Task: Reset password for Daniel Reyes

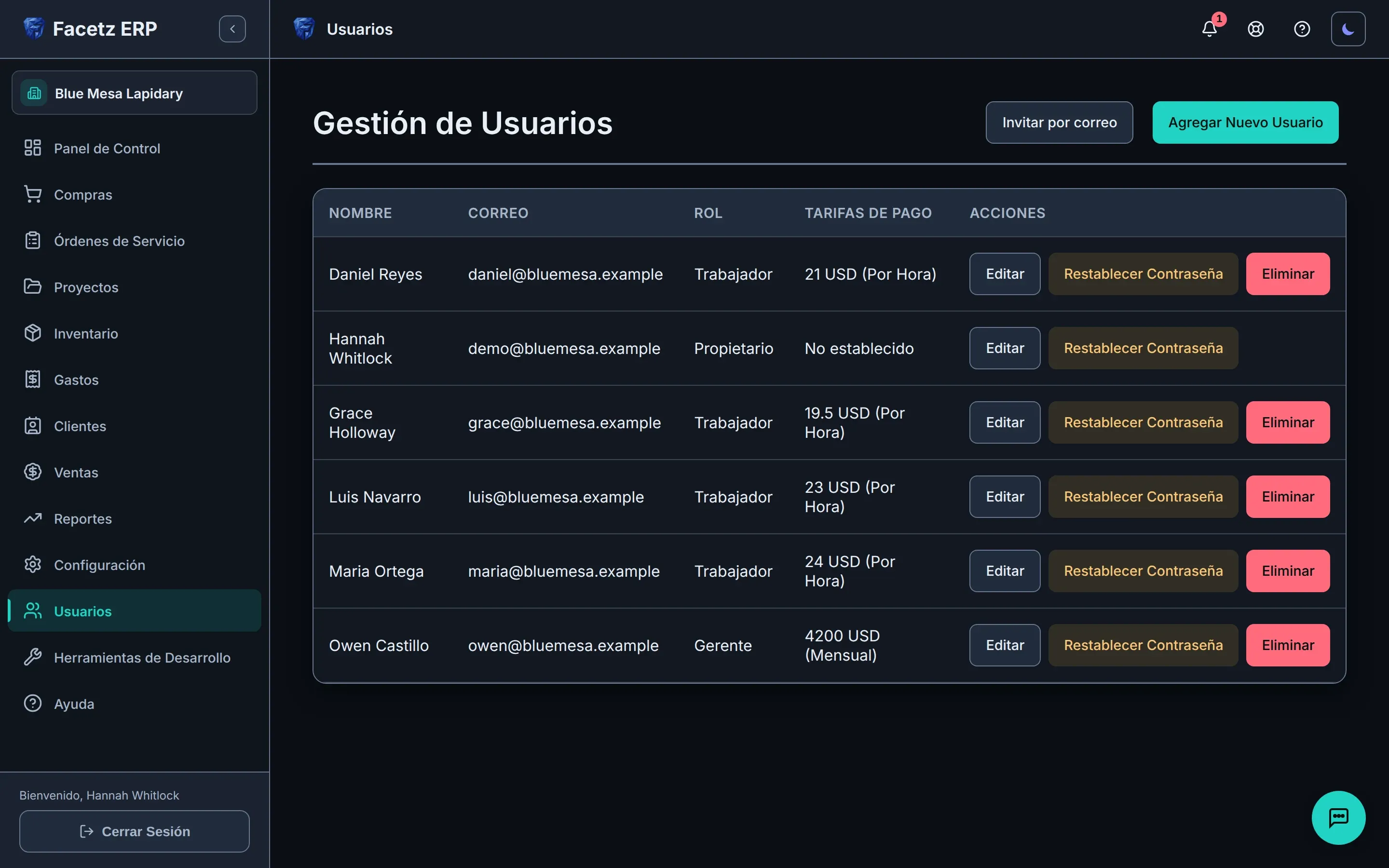Action: pos(1143,274)
